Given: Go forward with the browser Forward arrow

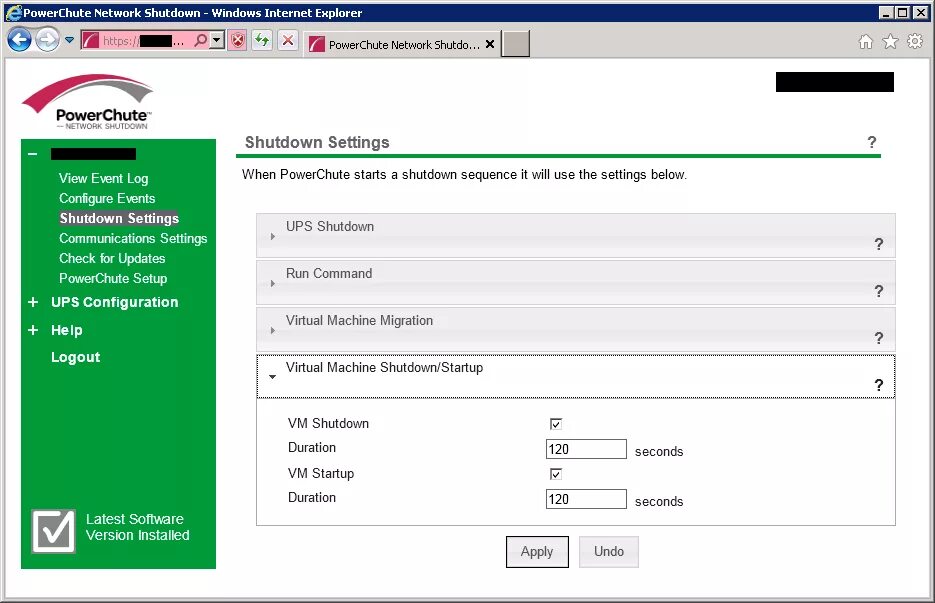Looking at the screenshot, I should pyautogui.click(x=48, y=40).
